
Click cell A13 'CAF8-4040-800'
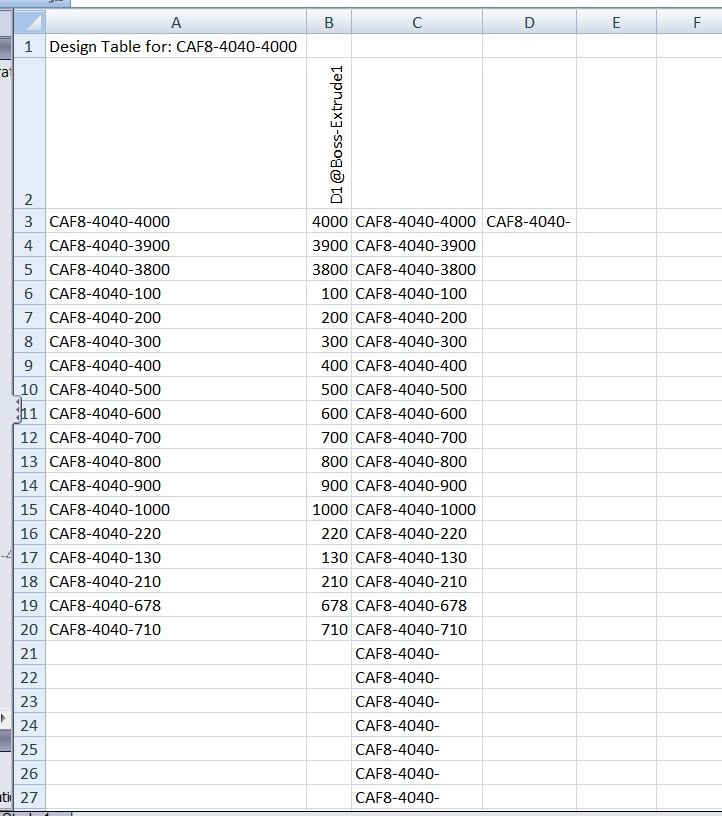(176, 461)
